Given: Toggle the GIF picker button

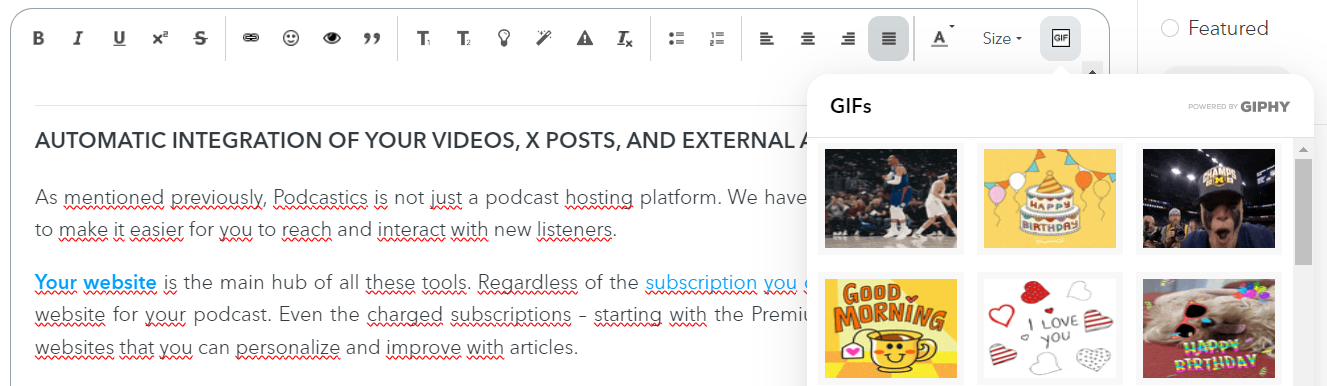Looking at the screenshot, I should point(1060,39).
